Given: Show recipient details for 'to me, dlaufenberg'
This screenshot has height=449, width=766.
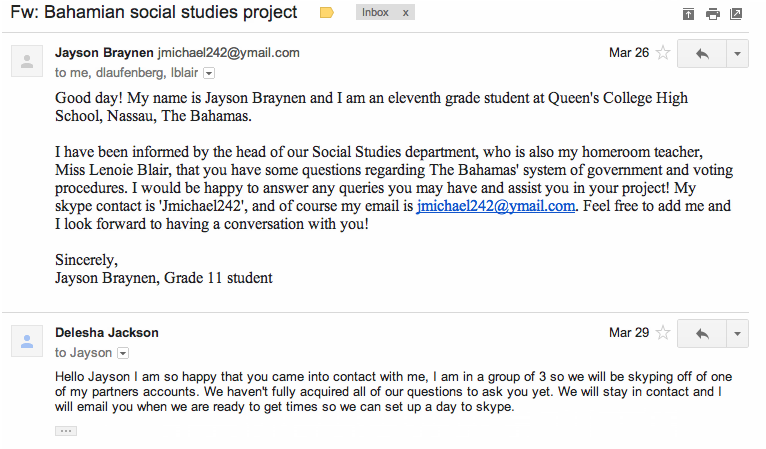Looking at the screenshot, I should [x=209, y=73].
